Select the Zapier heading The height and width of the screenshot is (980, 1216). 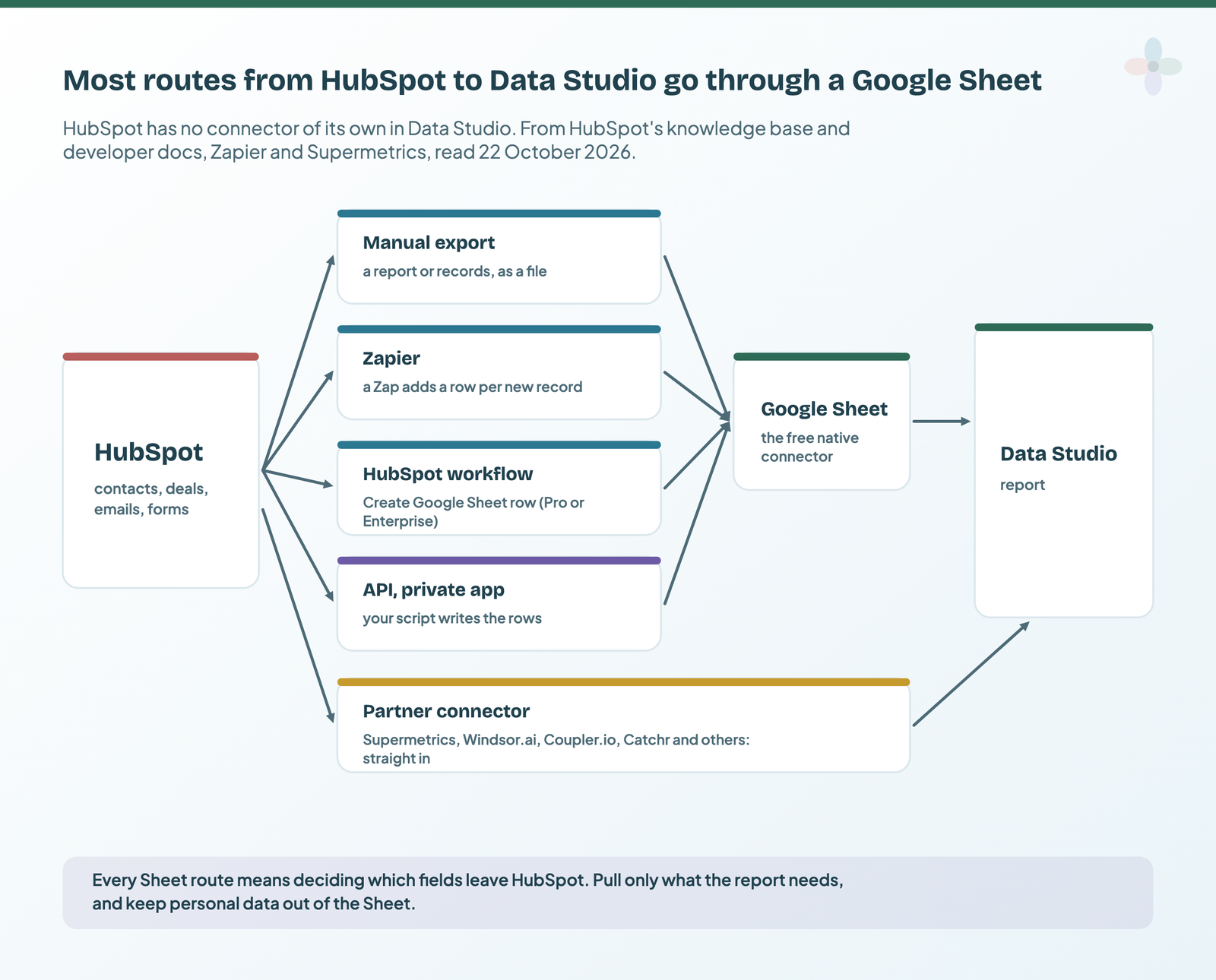pos(391,359)
